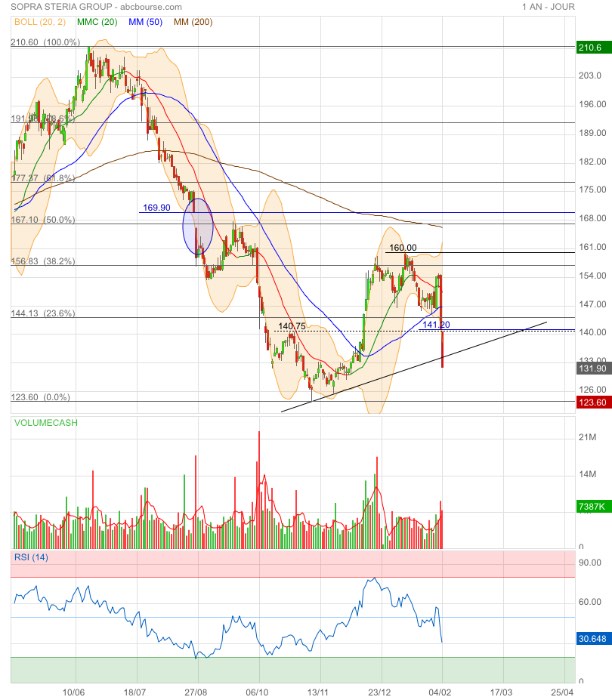Select the MM (50) indicator label

click(x=145, y=22)
